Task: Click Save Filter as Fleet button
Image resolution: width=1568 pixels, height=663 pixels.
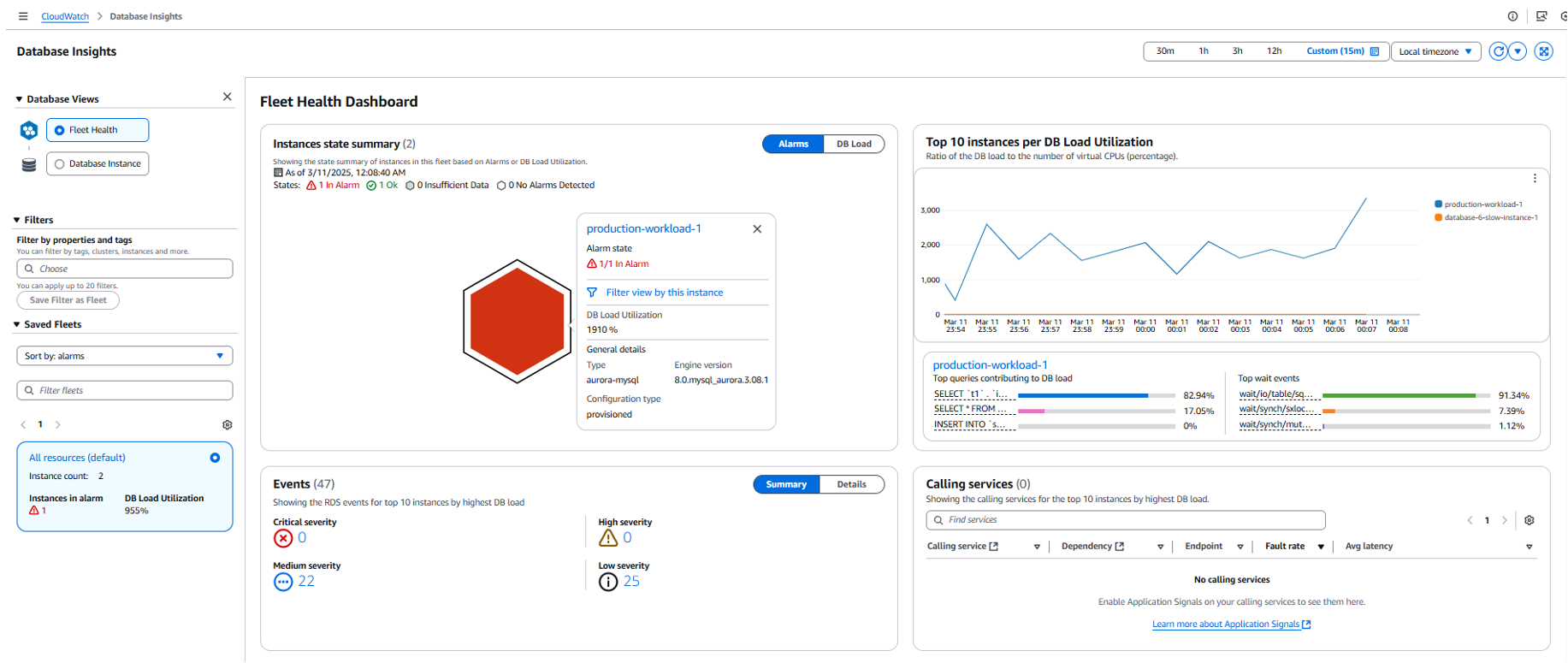Action: [x=68, y=300]
